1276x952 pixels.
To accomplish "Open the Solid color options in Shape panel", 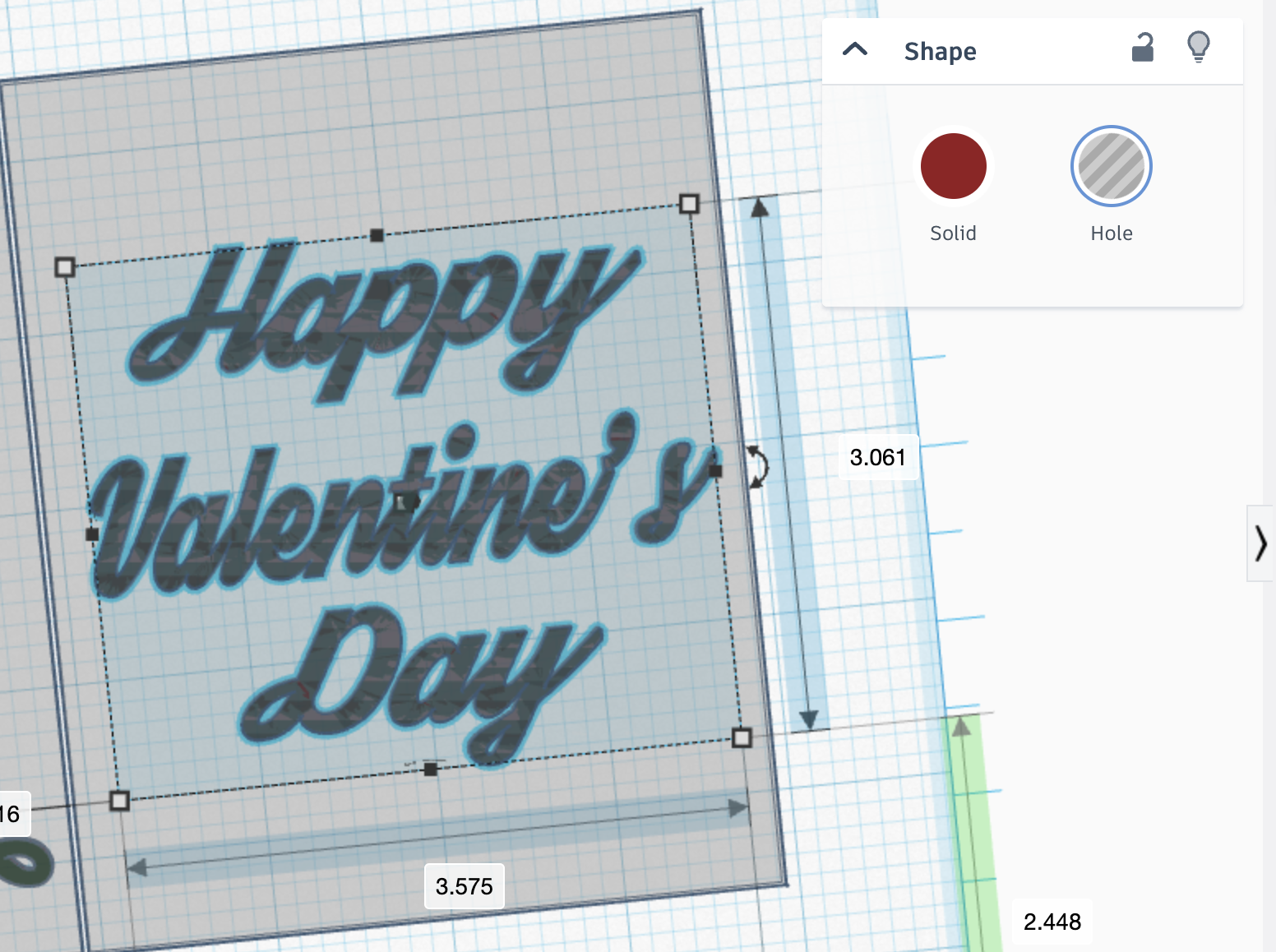I will pos(954,166).
